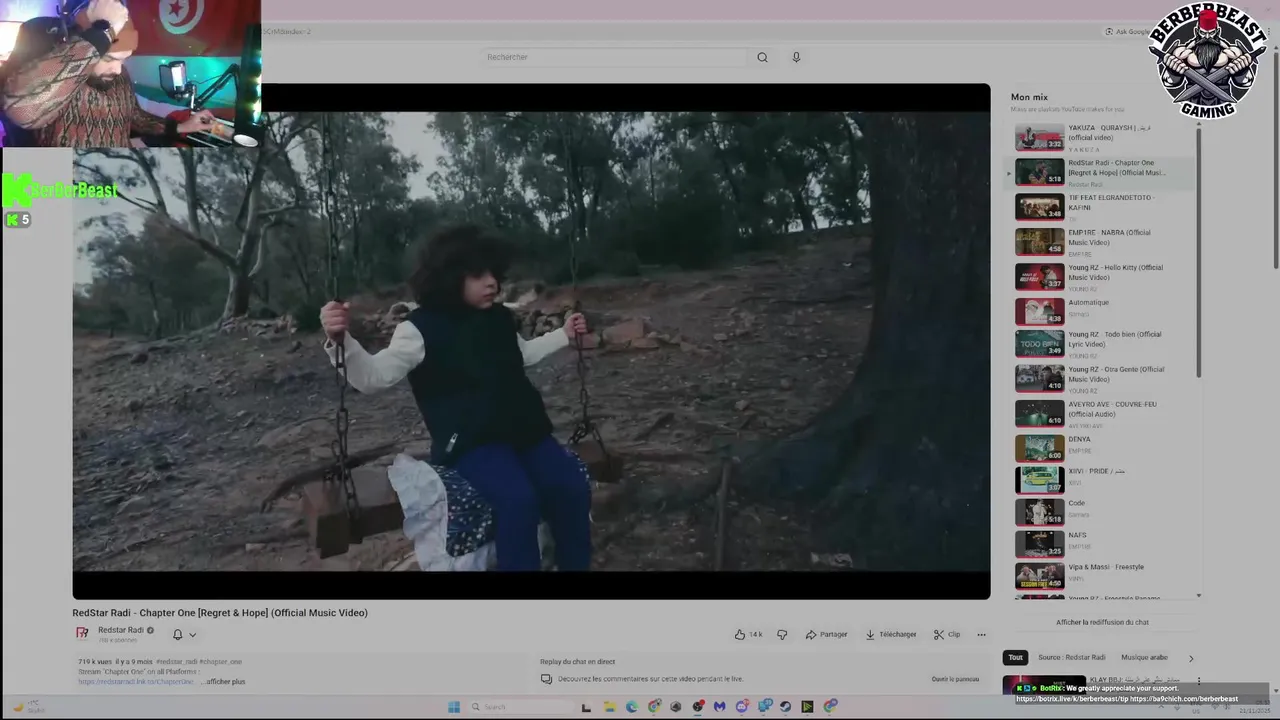Open the notification bell dropdown for Redstar Radi
The width and height of the screenshot is (1280, 720).
pyautogui.click(x=184, y=634)
